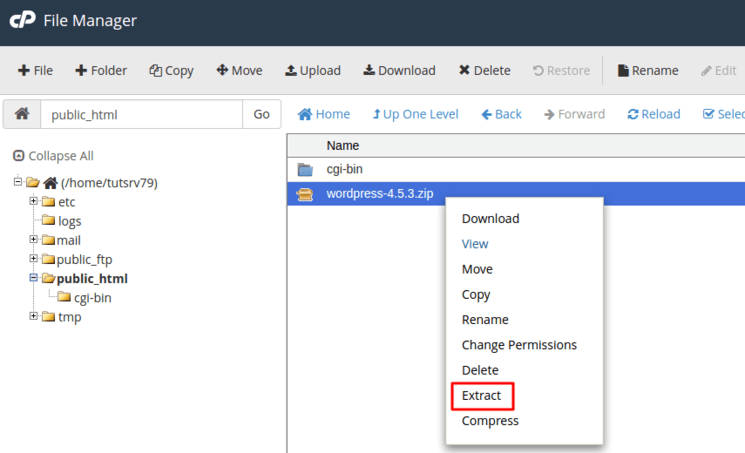Collapse the public_html tree node

click(34, 278)
